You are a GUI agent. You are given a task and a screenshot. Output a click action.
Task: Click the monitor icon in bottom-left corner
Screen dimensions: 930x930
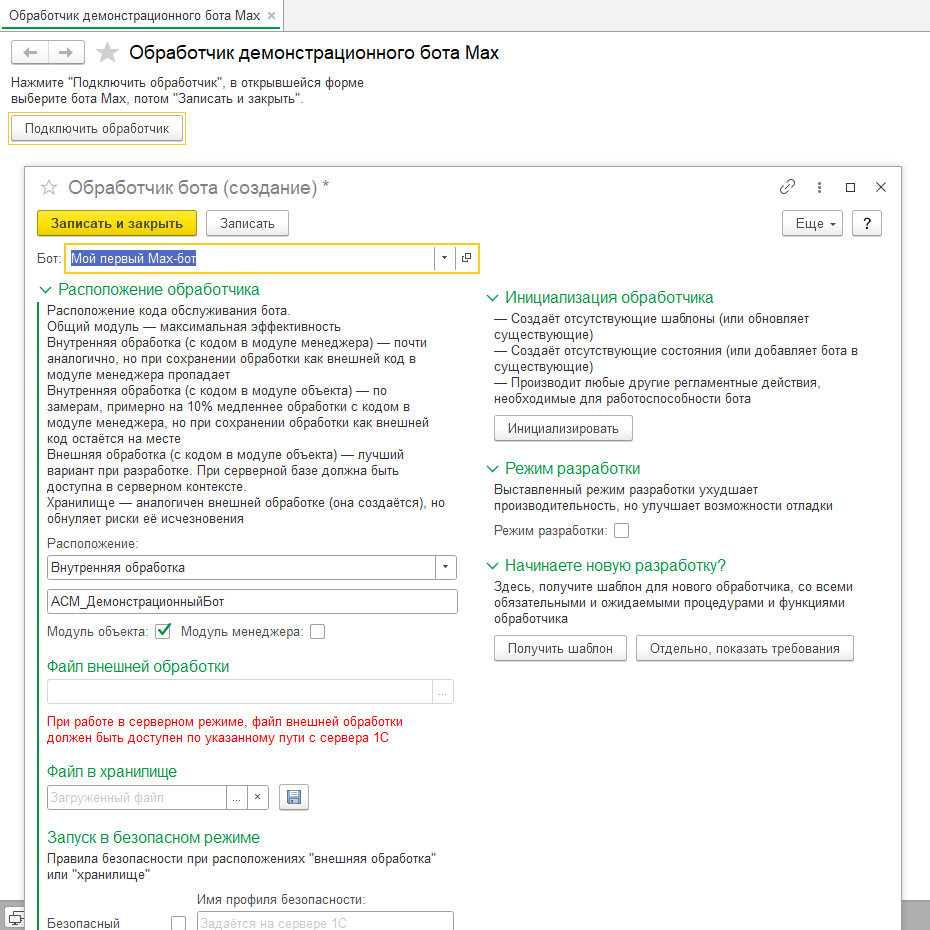pos(16,918)
